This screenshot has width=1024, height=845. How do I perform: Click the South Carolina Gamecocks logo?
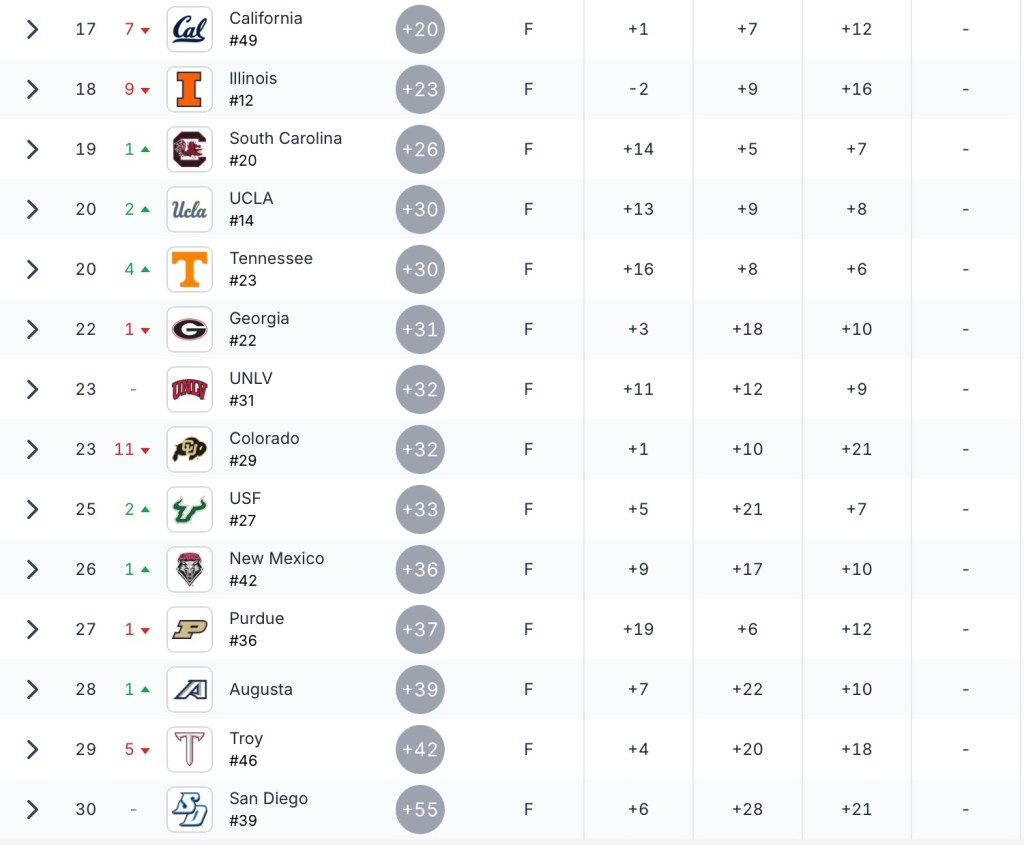(189, 149)
